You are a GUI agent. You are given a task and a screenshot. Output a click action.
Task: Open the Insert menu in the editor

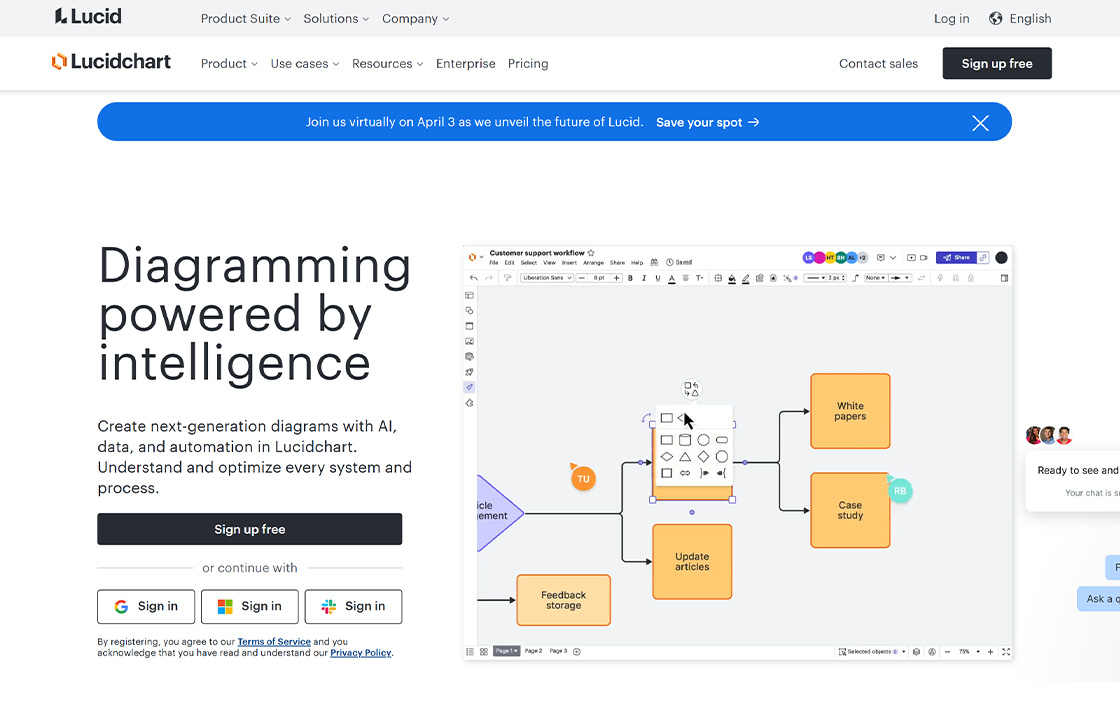coord(569,263)
